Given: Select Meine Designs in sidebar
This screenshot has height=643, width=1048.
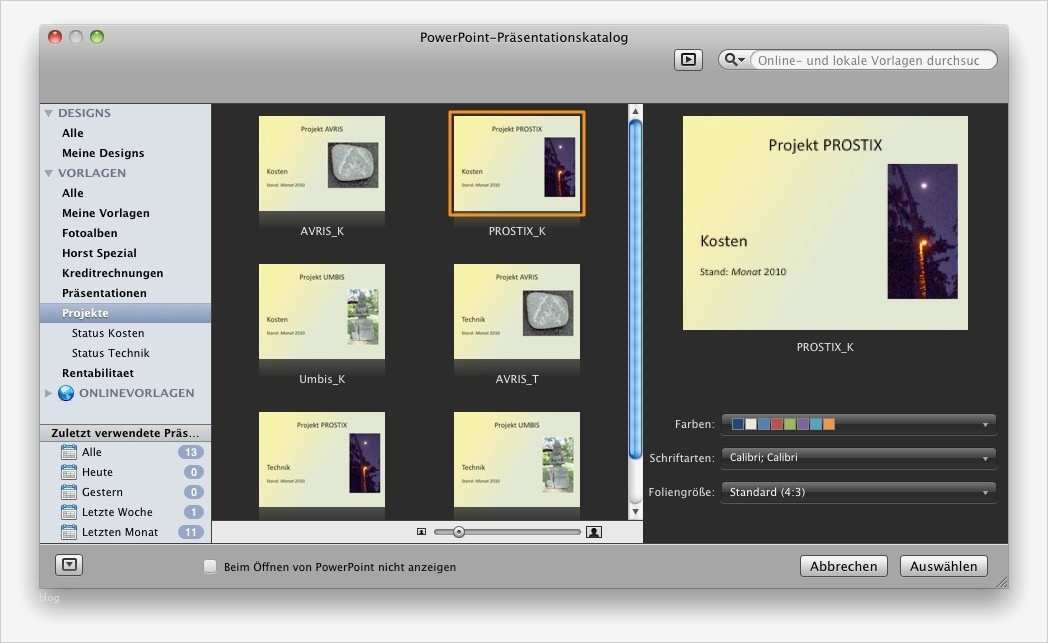Looking at the screenshot, I should 103,153.
